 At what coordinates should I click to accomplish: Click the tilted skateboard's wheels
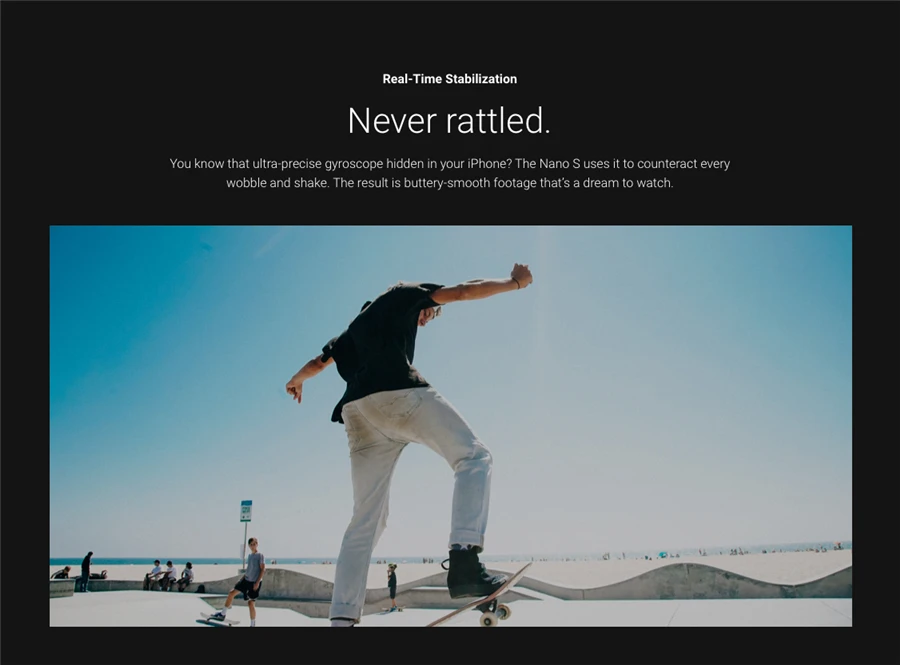click(495, 614)
